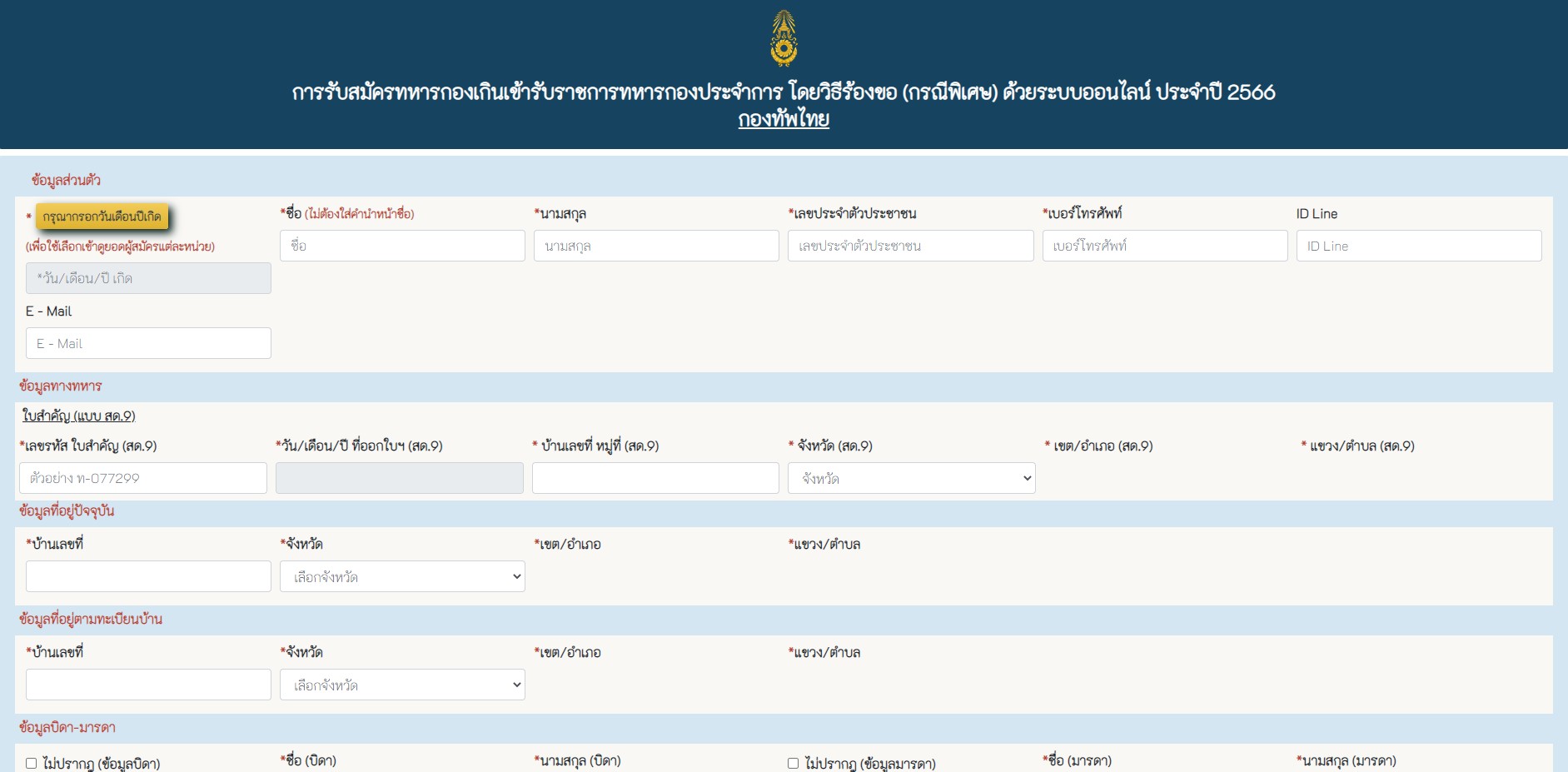This screenshot has height=772, width=1568.
Task: Click the yellow กรุณากรอกวันเดือนปีเกิด prompt
Action: 103,216
